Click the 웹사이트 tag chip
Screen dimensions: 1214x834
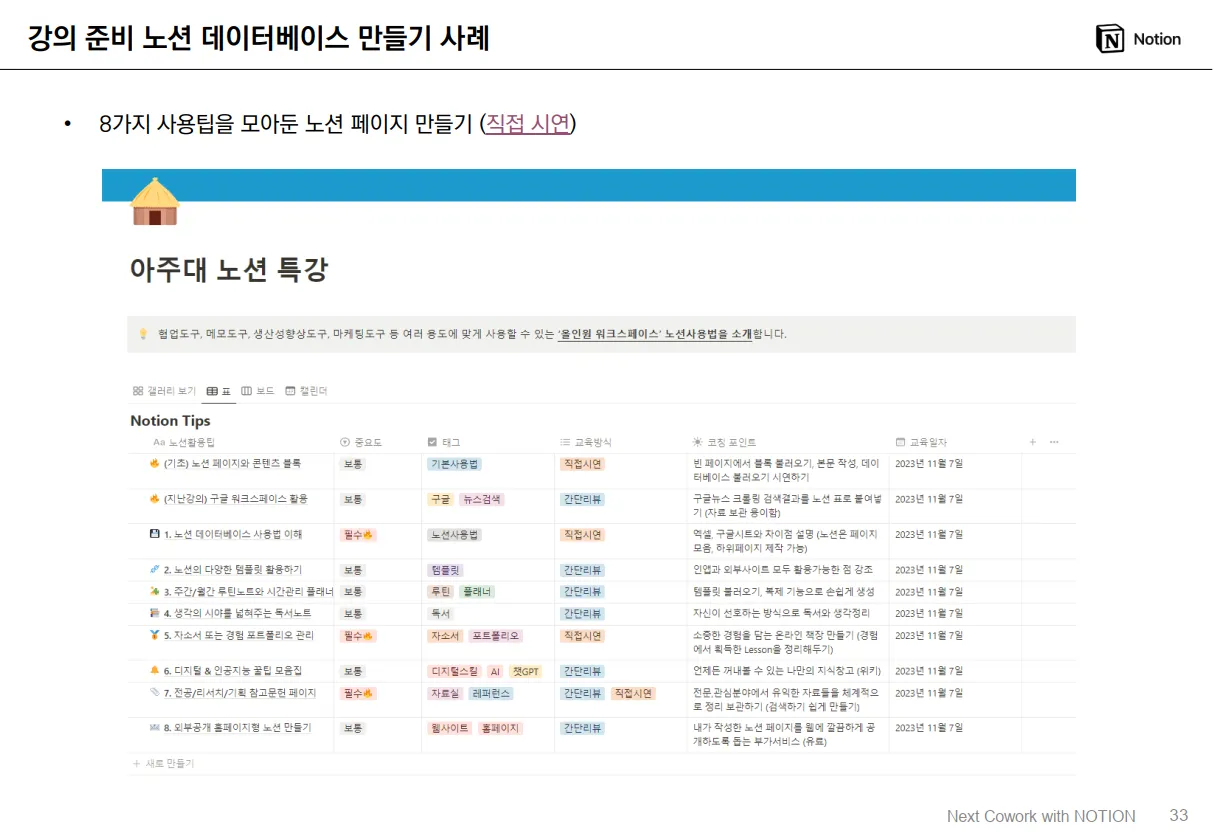pyautogui.click(x=449, y=729)
